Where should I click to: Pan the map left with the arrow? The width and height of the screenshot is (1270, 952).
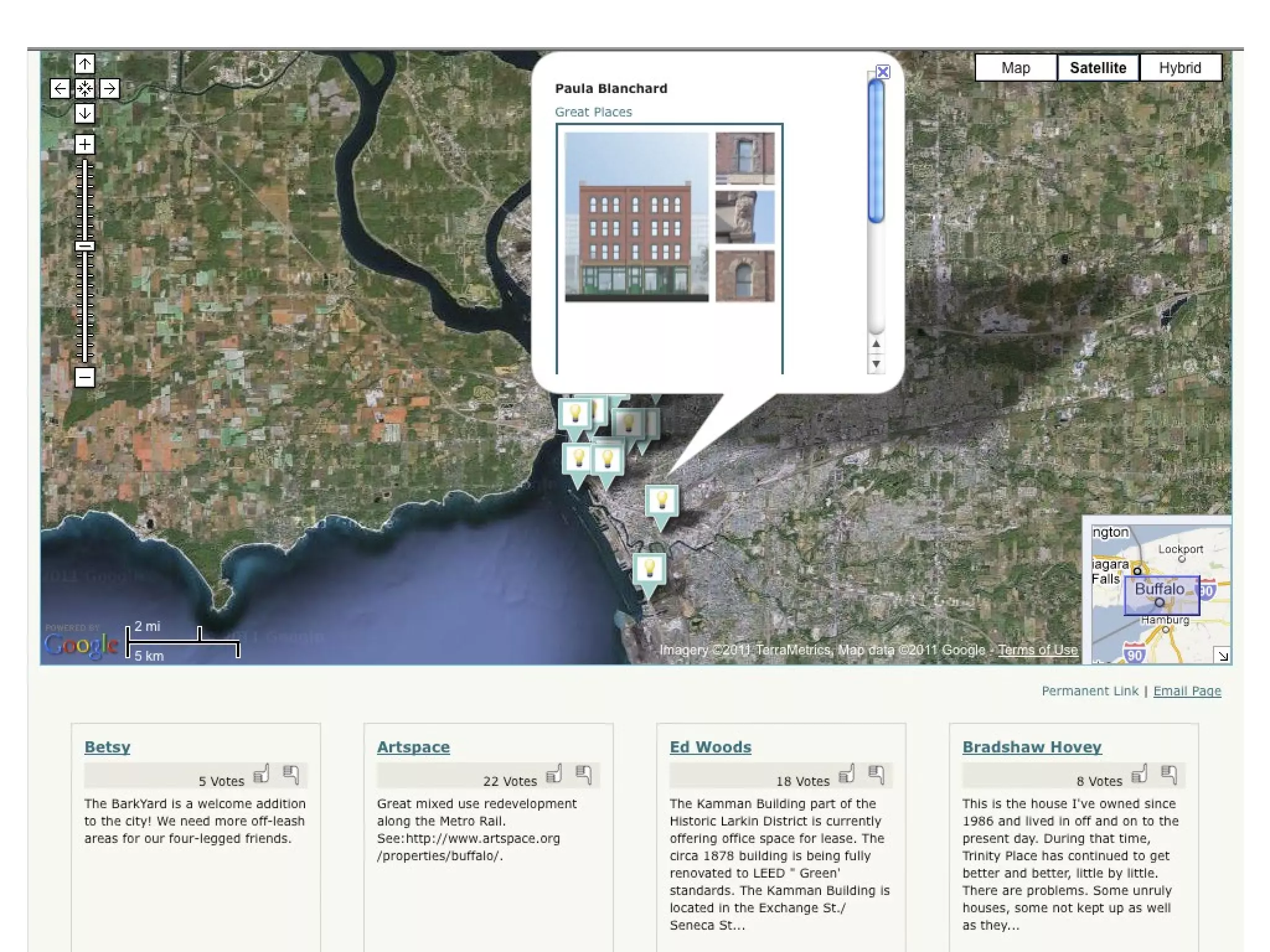60,89
